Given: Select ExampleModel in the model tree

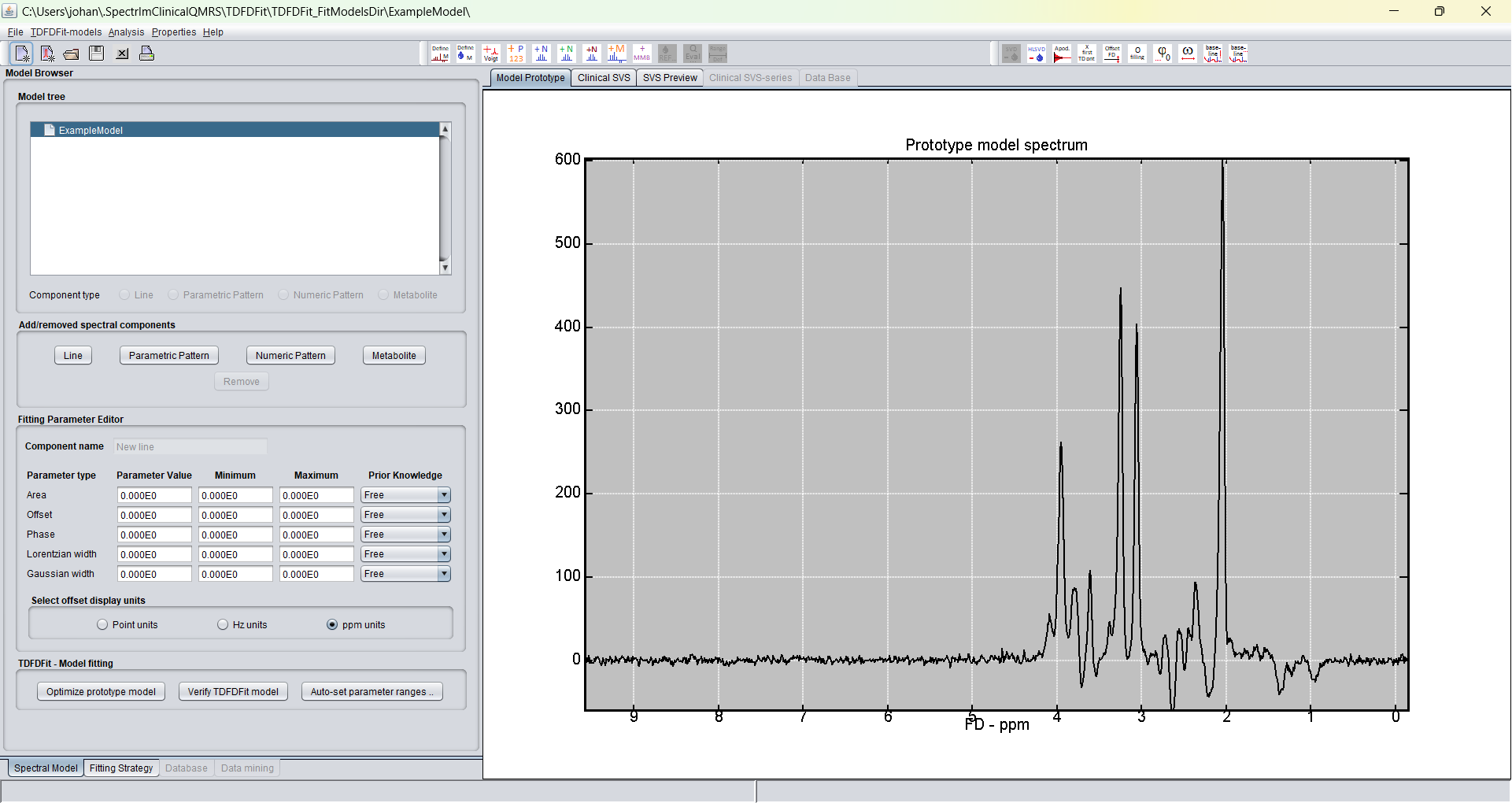Looking at the screenshot, I should [x=235, y=130].
